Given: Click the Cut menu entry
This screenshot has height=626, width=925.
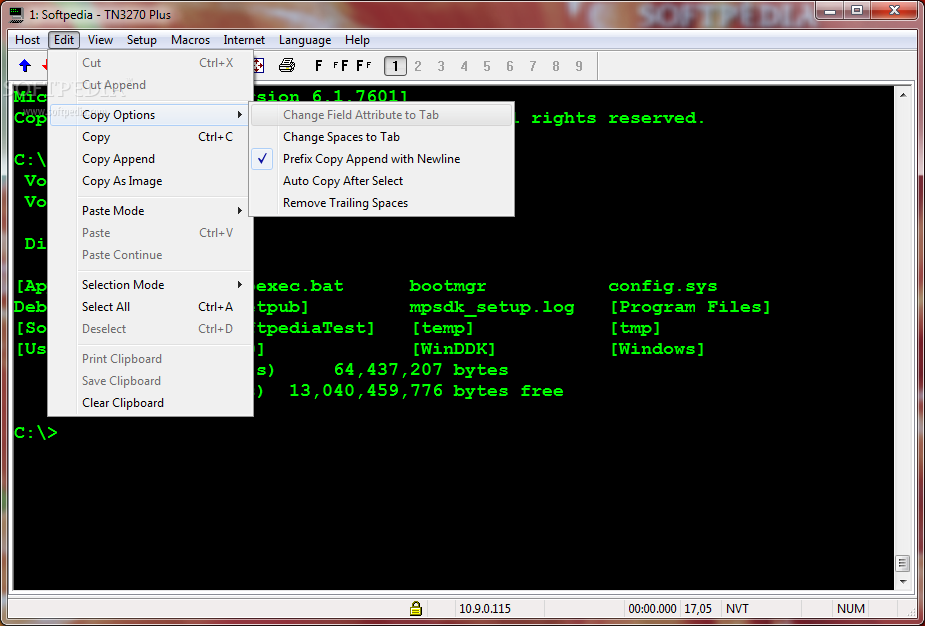Looking at the screenshot, I should click(x=150, y=63).
